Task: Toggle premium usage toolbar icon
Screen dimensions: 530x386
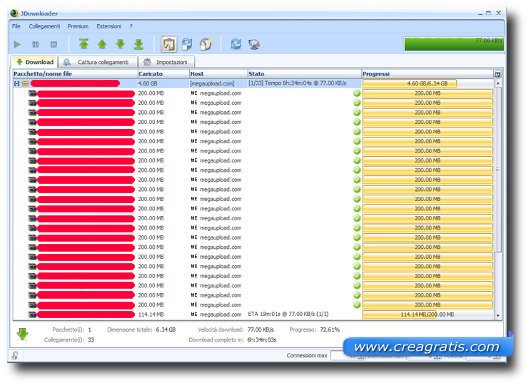Action: (x=206, y=44)
